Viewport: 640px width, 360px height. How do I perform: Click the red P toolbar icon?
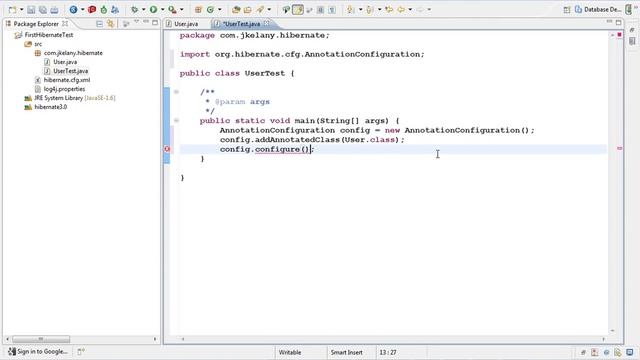[x=92, y=9]
